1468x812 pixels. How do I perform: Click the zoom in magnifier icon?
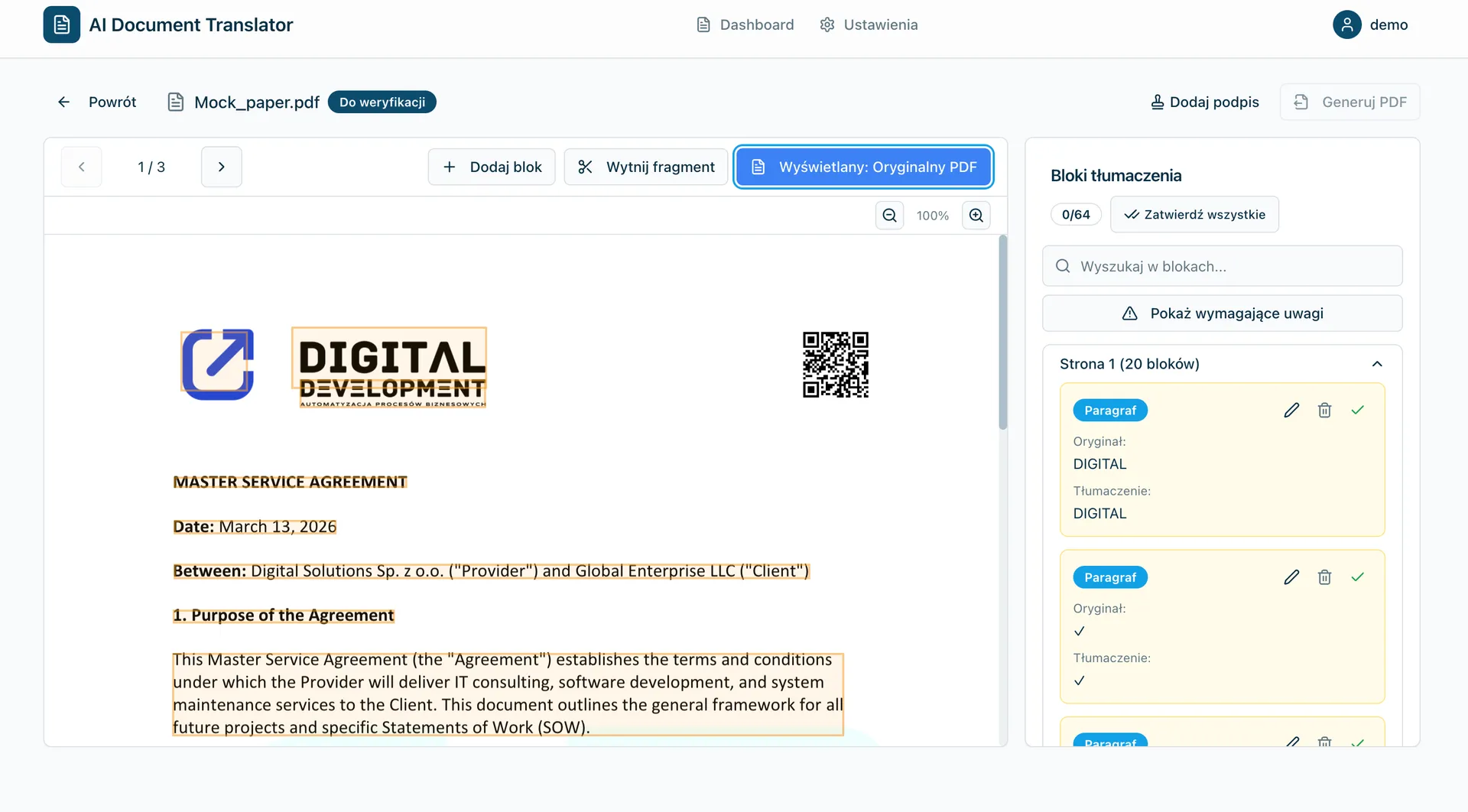pyautogui.click(x=976, y=216)
